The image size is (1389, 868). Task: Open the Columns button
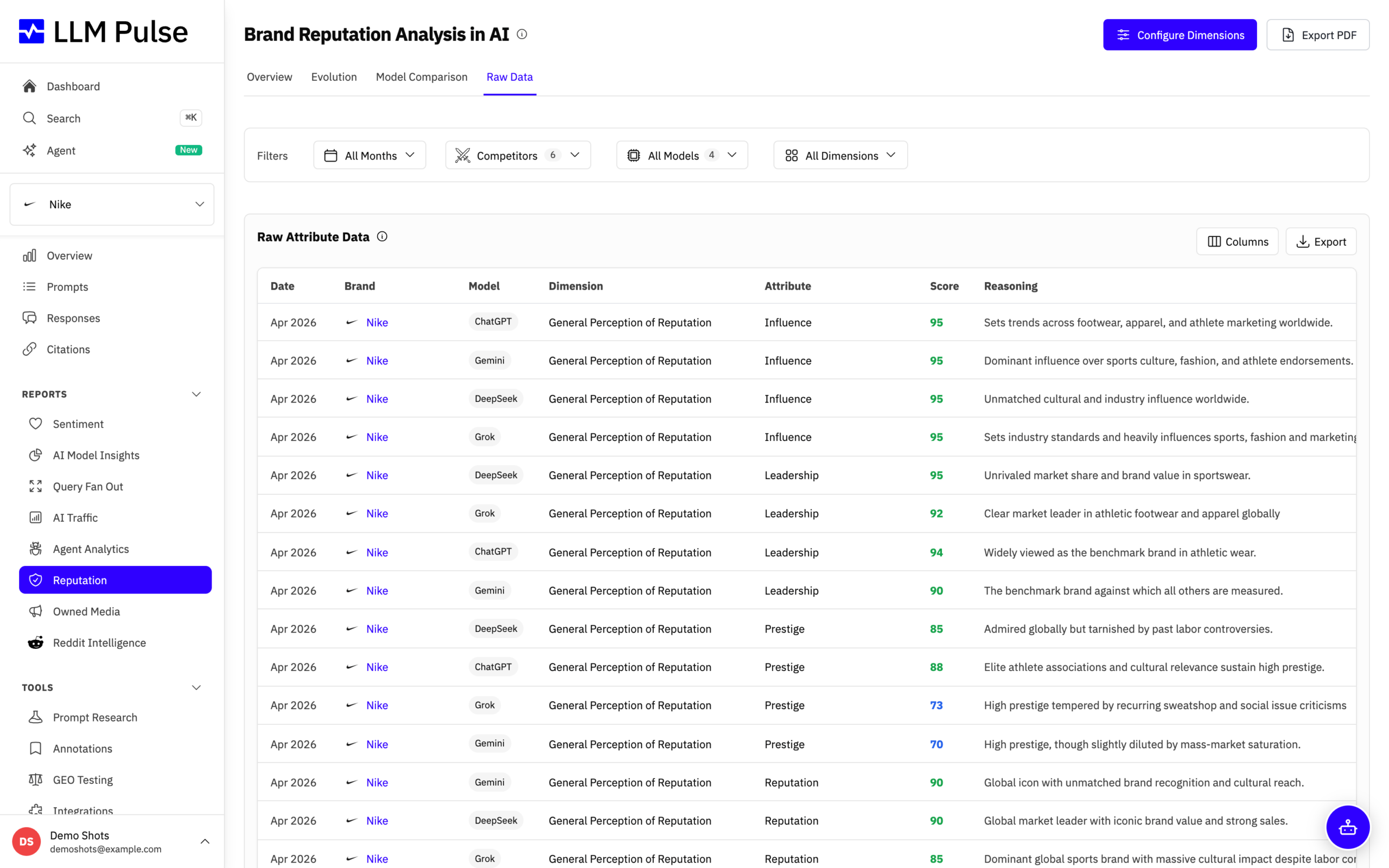(1237, 242)
